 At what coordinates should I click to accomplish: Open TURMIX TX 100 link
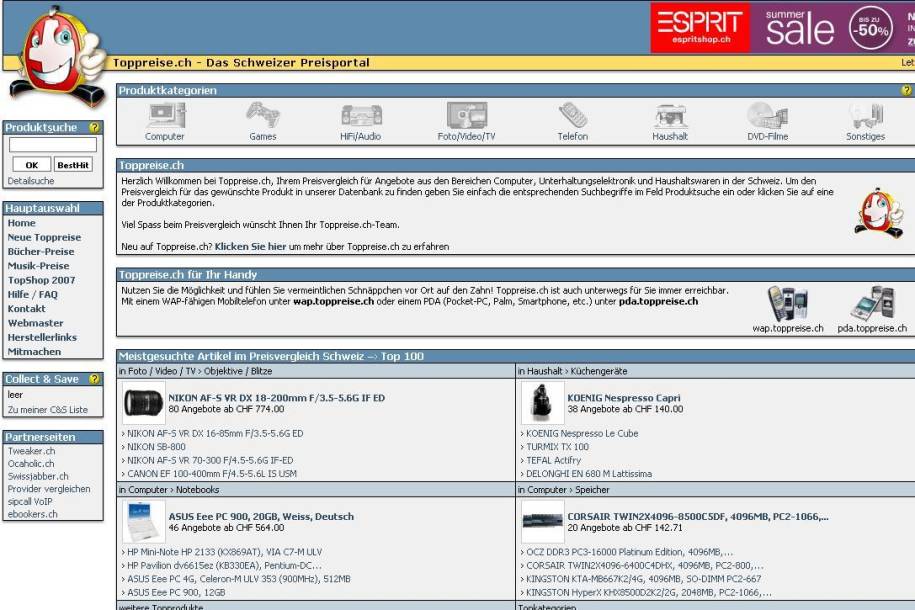557,447
